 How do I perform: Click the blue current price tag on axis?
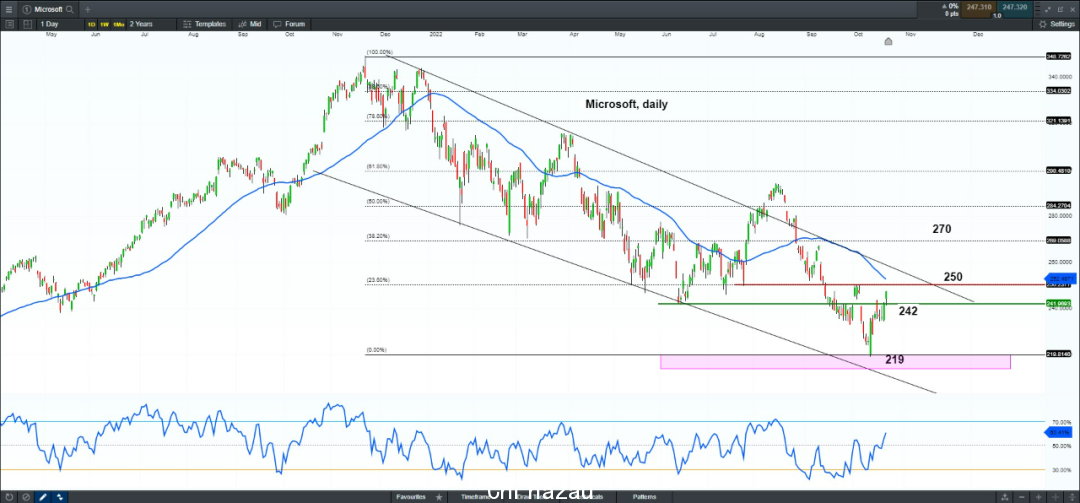(x=1059, y=278)
